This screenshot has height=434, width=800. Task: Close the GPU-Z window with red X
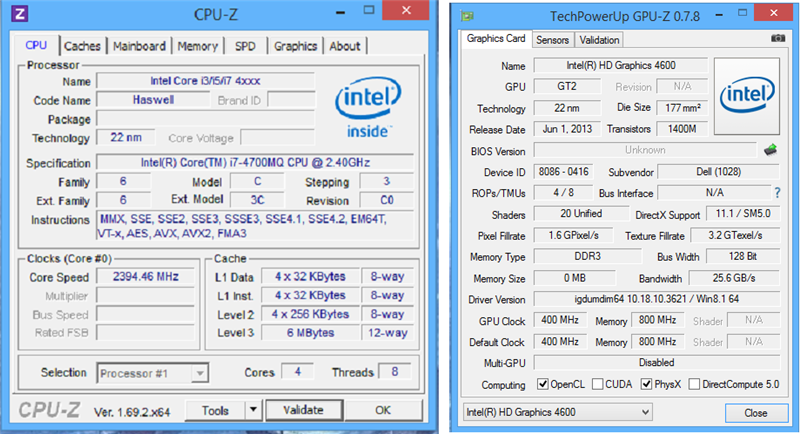(x=774, y=13)
